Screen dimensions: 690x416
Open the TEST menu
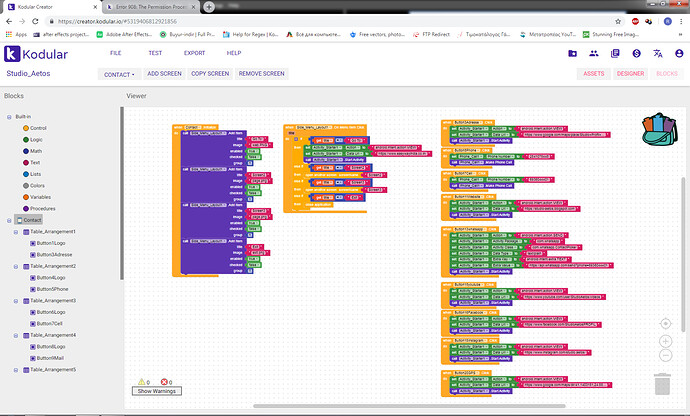(x=155, y=53)
